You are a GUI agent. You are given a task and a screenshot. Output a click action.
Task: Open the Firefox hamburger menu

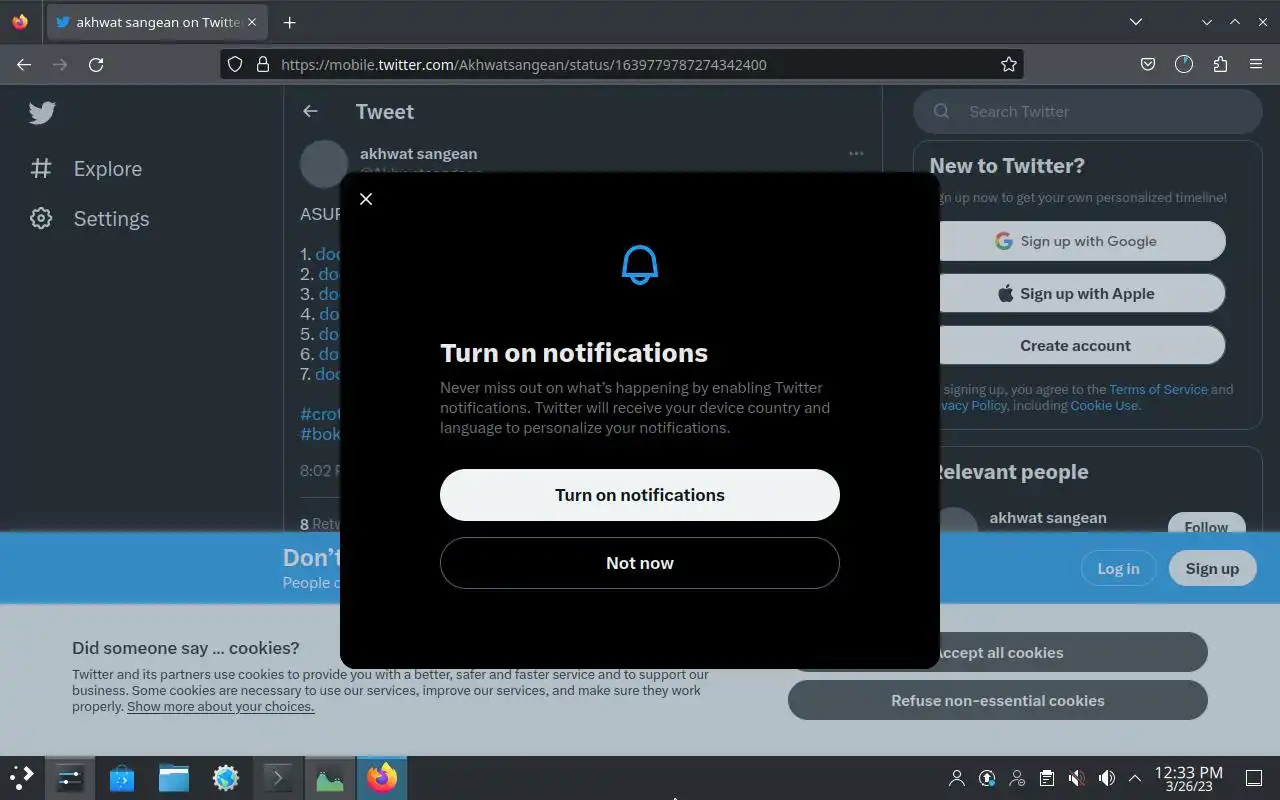(1256, 64)
